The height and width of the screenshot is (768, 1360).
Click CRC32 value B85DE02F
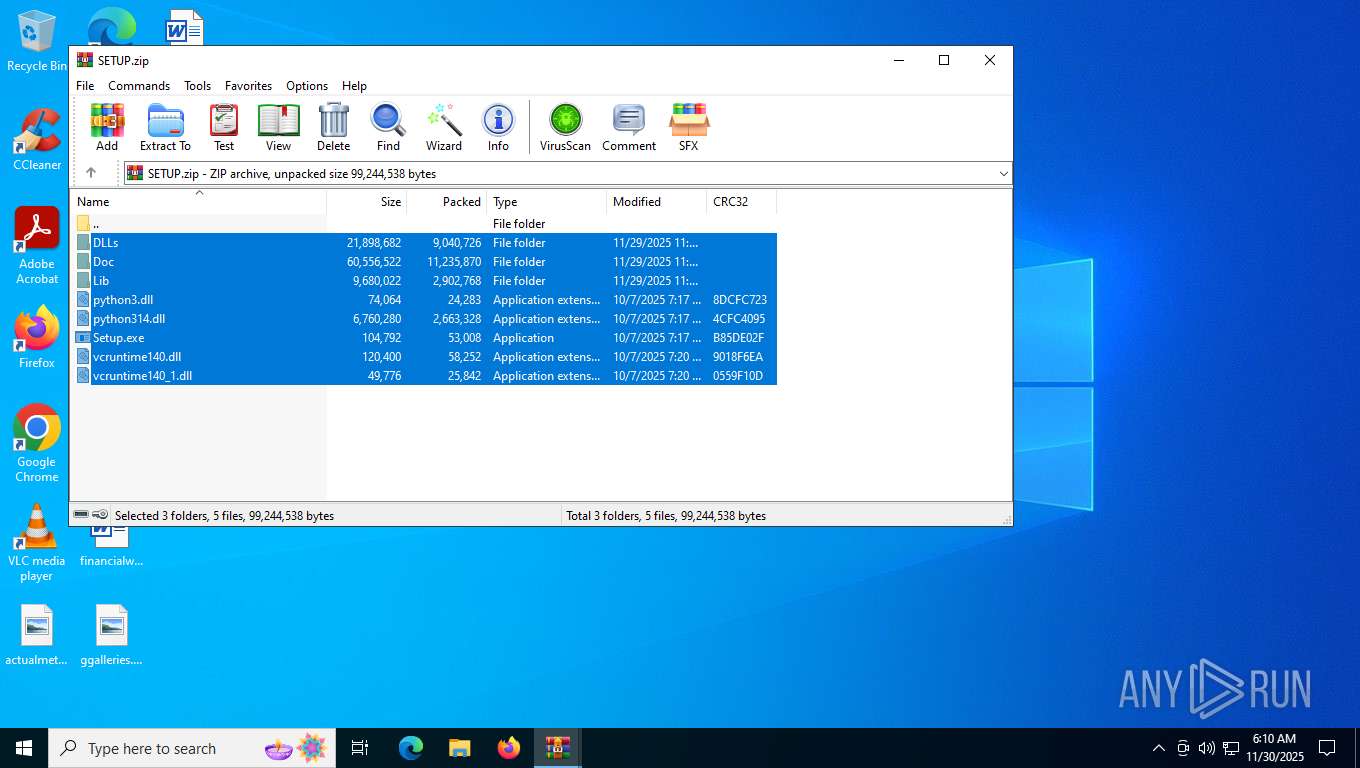coord(739,338)
